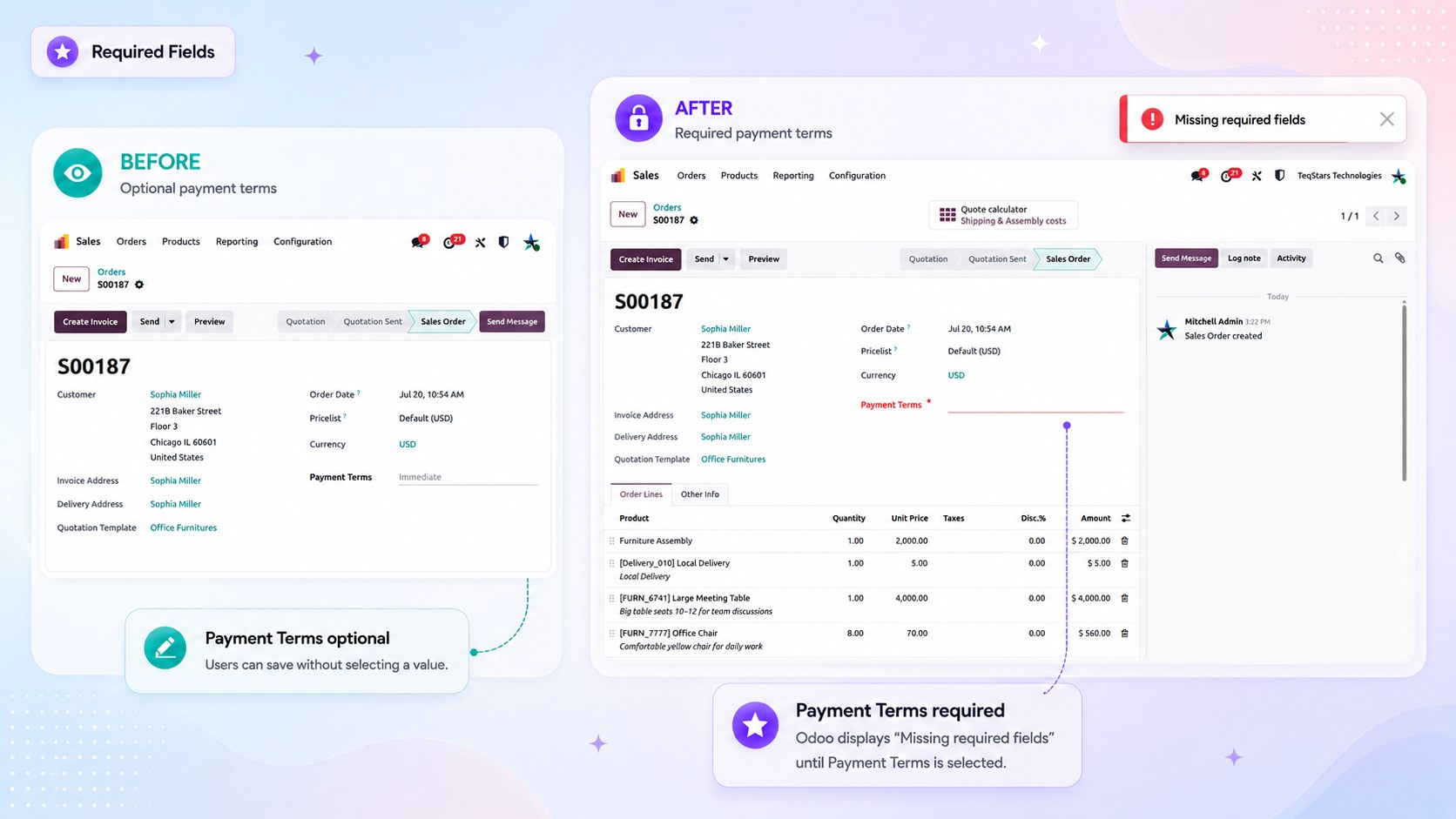Open the messages icon in AFTER window
The width and height of the screenshot is (1456, 819).
[1197, 176]
